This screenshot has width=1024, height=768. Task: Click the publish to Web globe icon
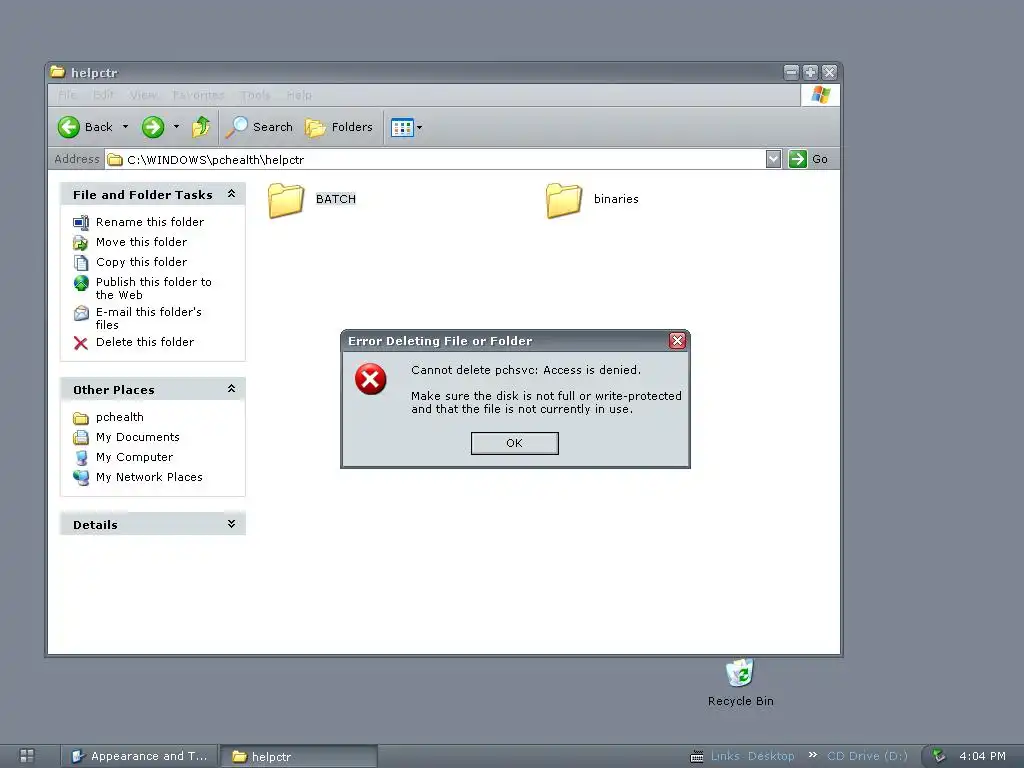pos(81,283)
